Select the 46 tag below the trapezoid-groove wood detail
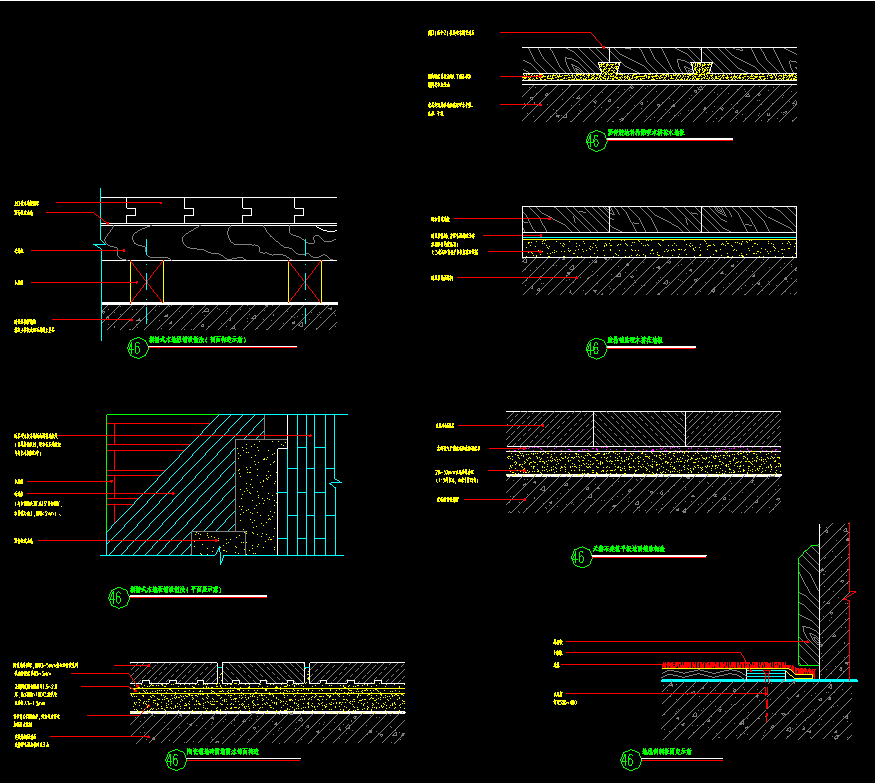The height and width of the screenshot is (784, 876). coord(596,141)
